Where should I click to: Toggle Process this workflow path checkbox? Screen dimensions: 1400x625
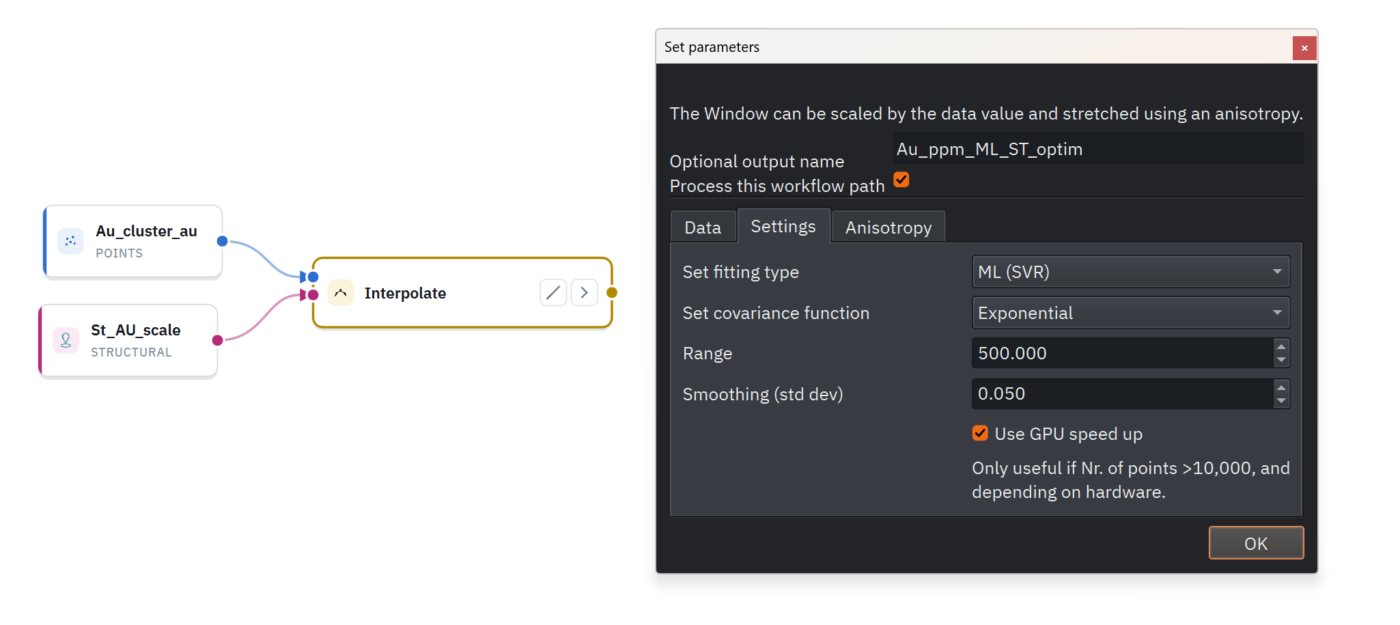tap(901, 180)
